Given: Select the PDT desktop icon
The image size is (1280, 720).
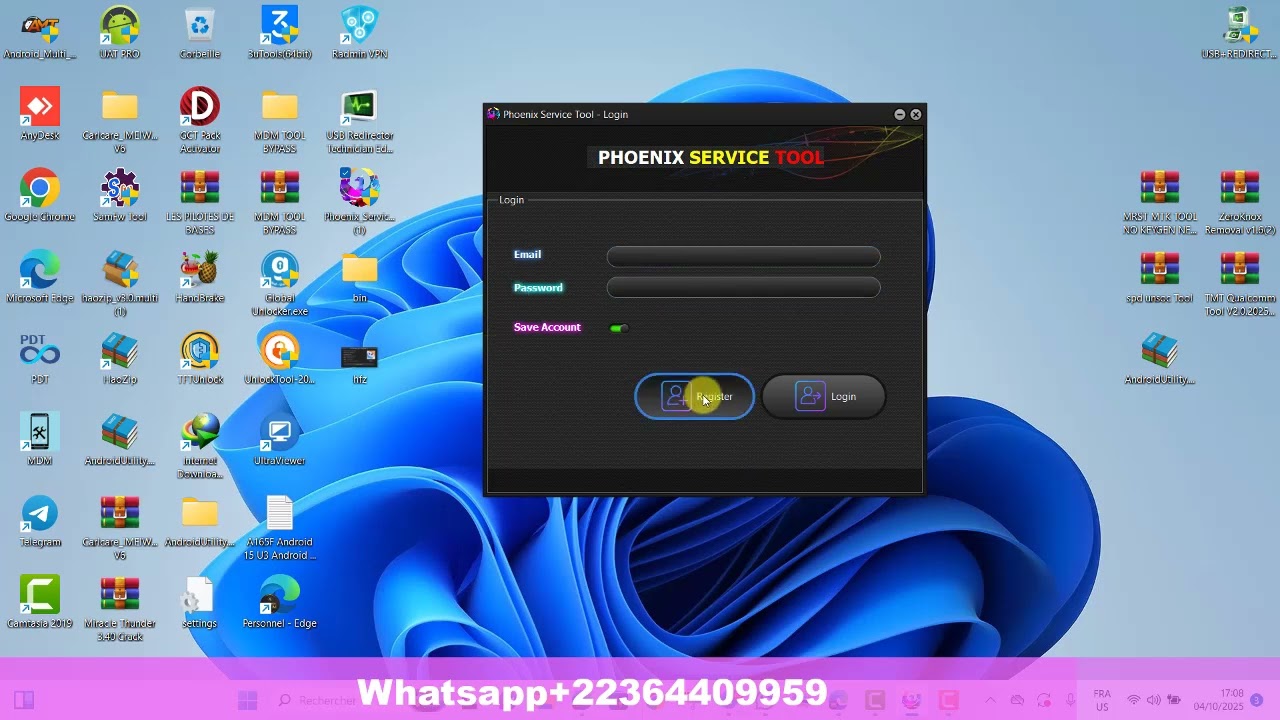Looking at the screenshot, I should click(40, 358).
